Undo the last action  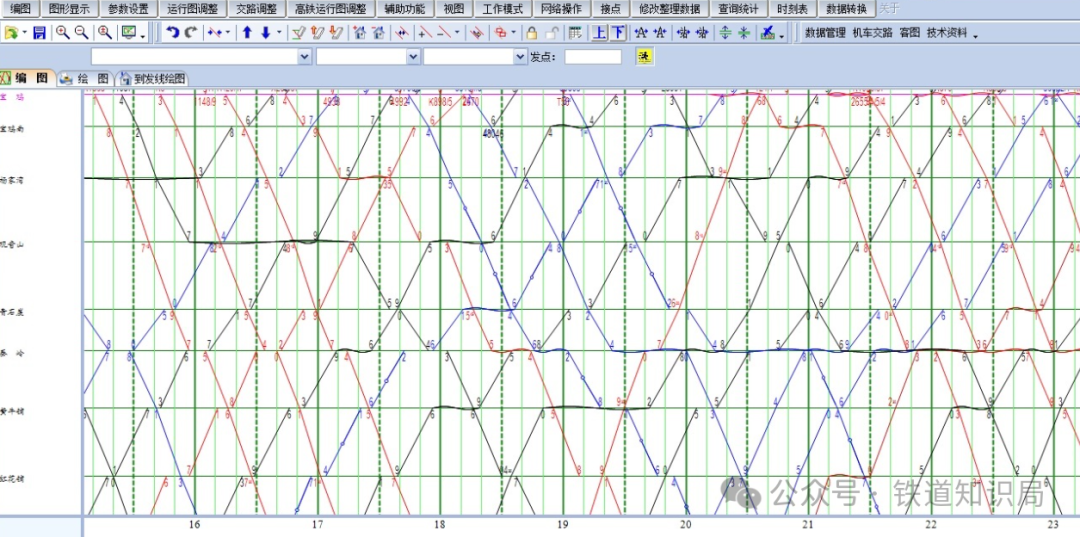coord(173,33)
